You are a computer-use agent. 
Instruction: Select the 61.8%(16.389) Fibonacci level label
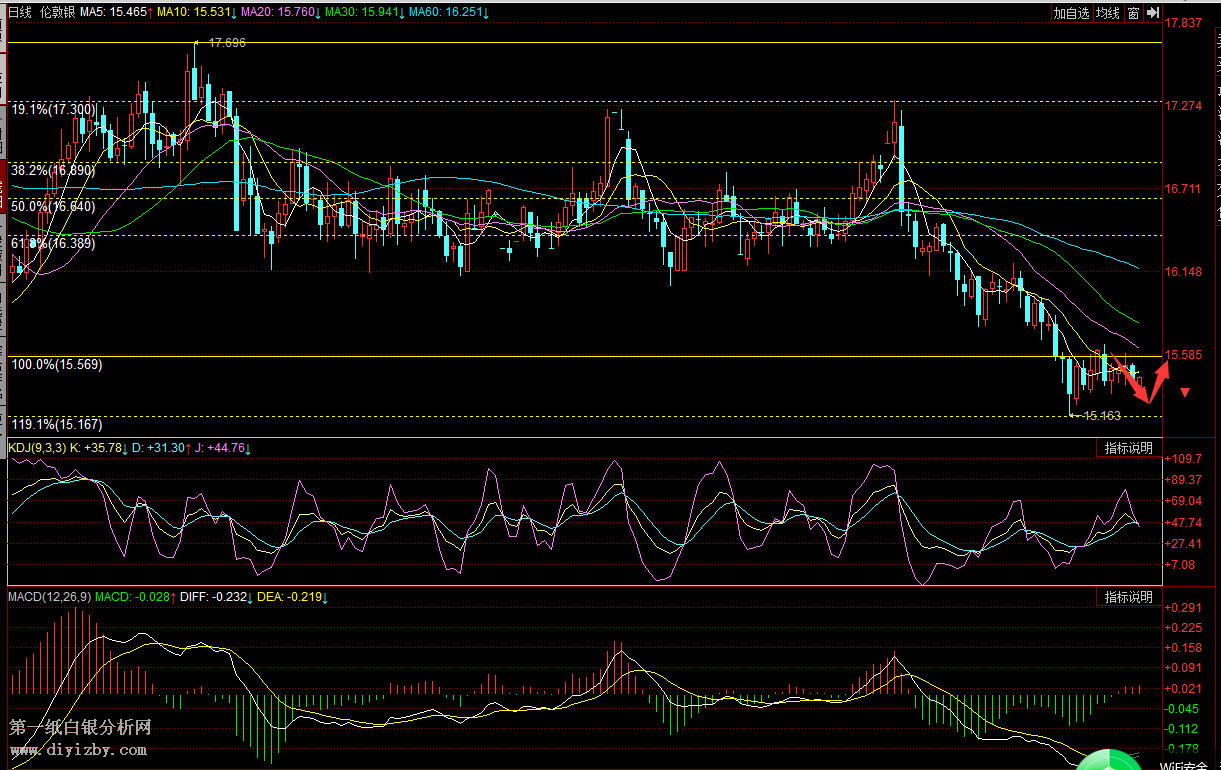pyautogui.click(x=53, y=243)
